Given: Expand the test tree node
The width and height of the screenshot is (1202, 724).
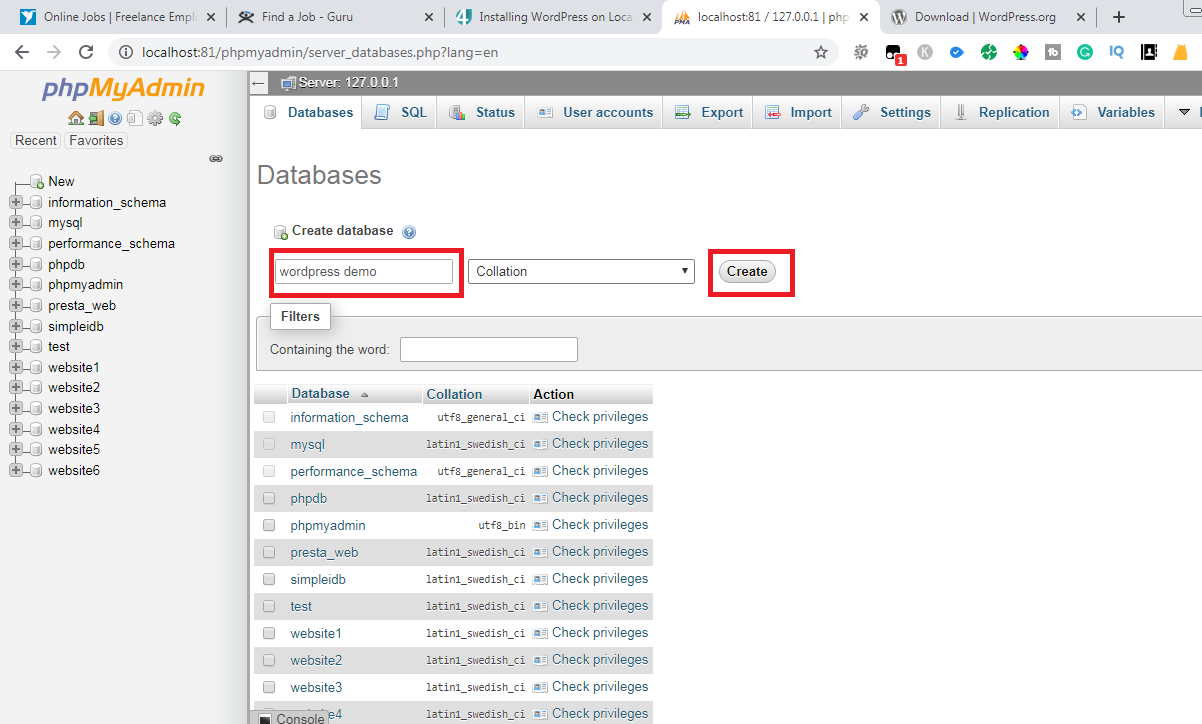Looking at the screenshot, I should tap(16, 346).
